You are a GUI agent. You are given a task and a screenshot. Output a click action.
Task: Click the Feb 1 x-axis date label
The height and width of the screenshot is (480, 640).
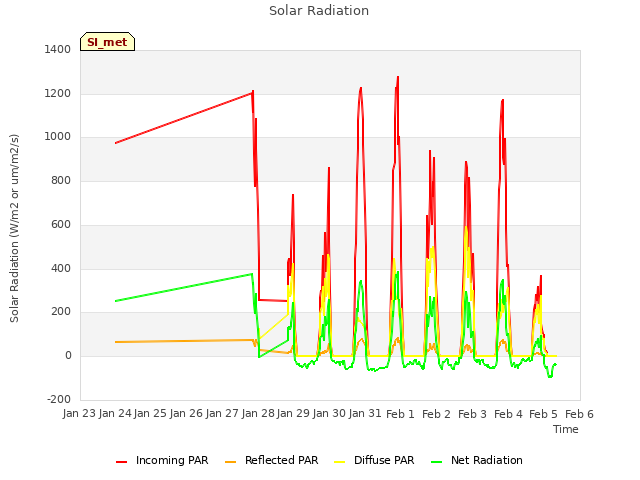(400, 414)
